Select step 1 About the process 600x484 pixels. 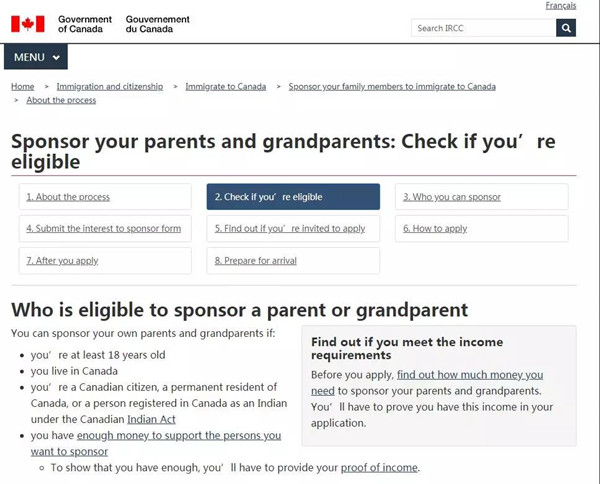pyautogui.click(x=105, y=197)
